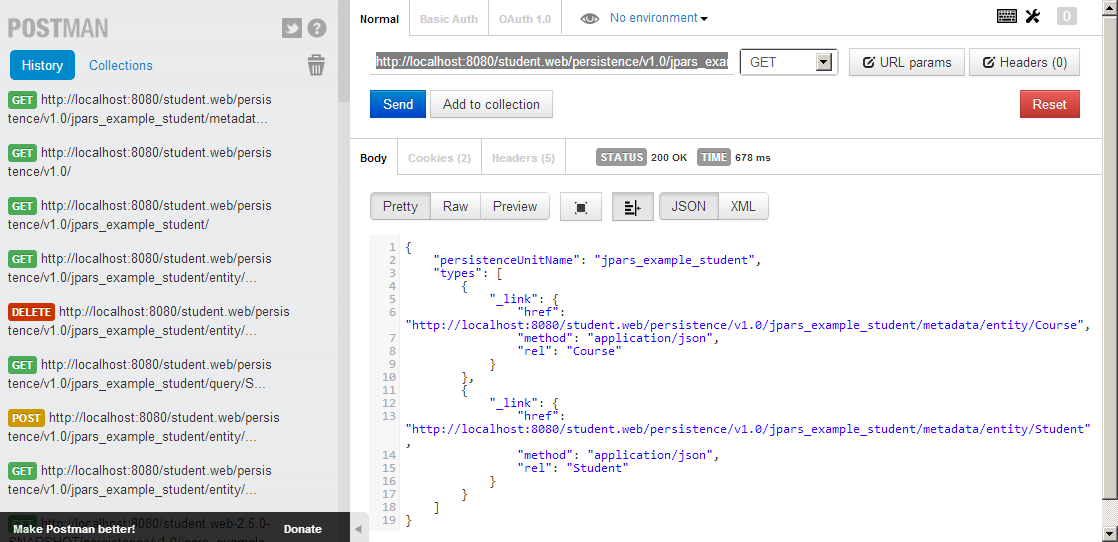This screenshot has height=542, width=1118.
Task: Open the POST request in history
Action: pos(144,426)
